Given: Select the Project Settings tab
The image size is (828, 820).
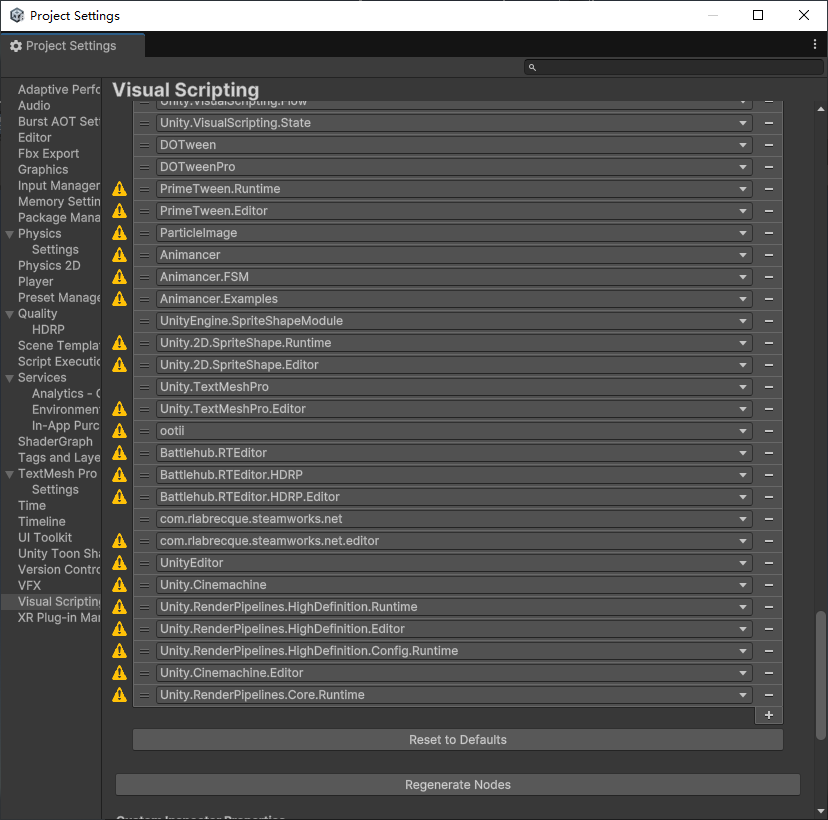Looking at the screenshot, I should [72, 45].
